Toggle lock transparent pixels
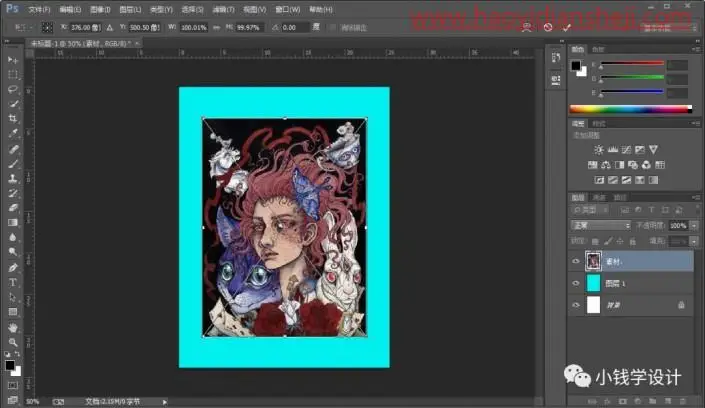 [595, 242]
